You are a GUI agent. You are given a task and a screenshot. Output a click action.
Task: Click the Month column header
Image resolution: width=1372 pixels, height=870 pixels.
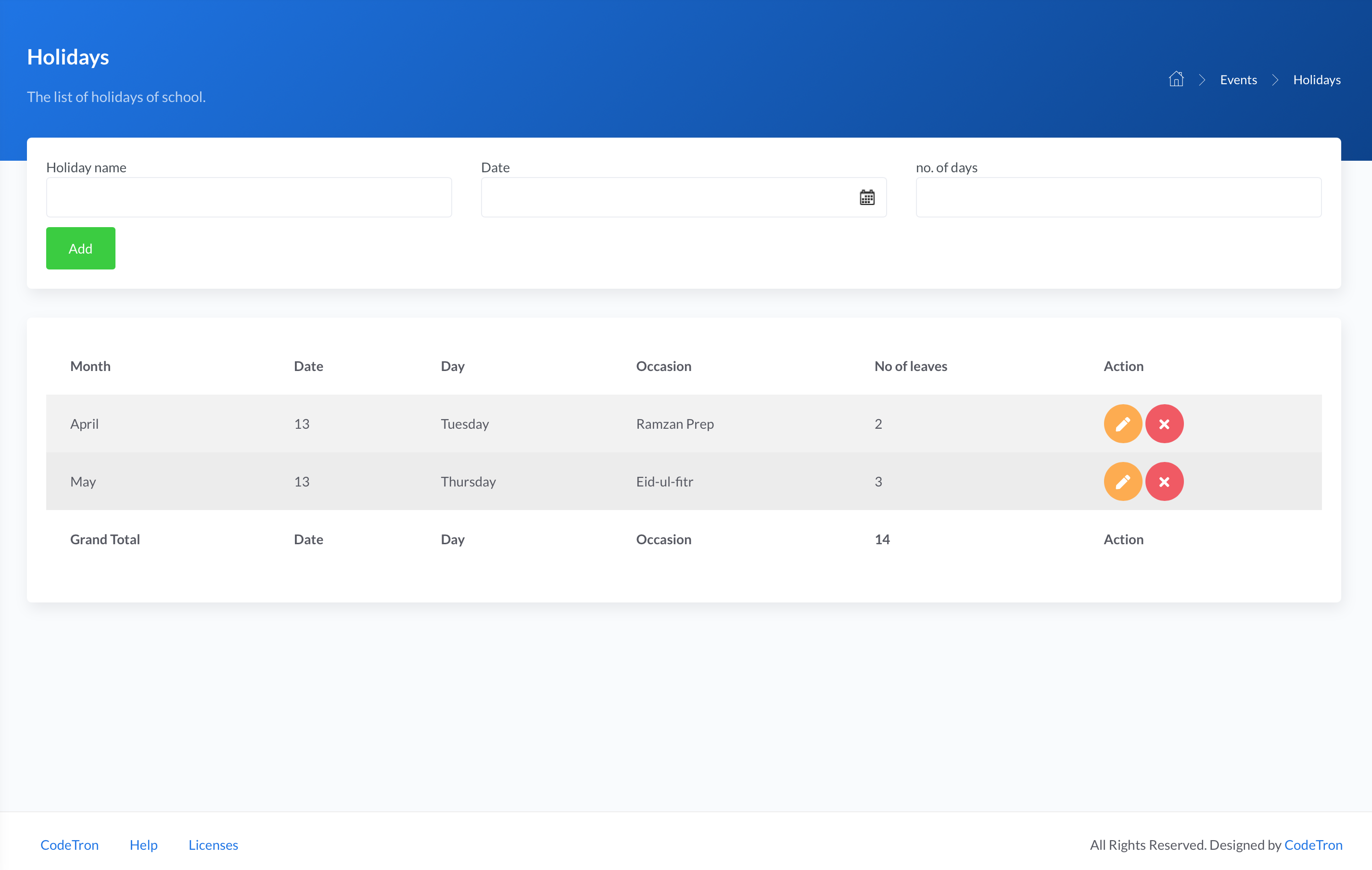[90, 366]
